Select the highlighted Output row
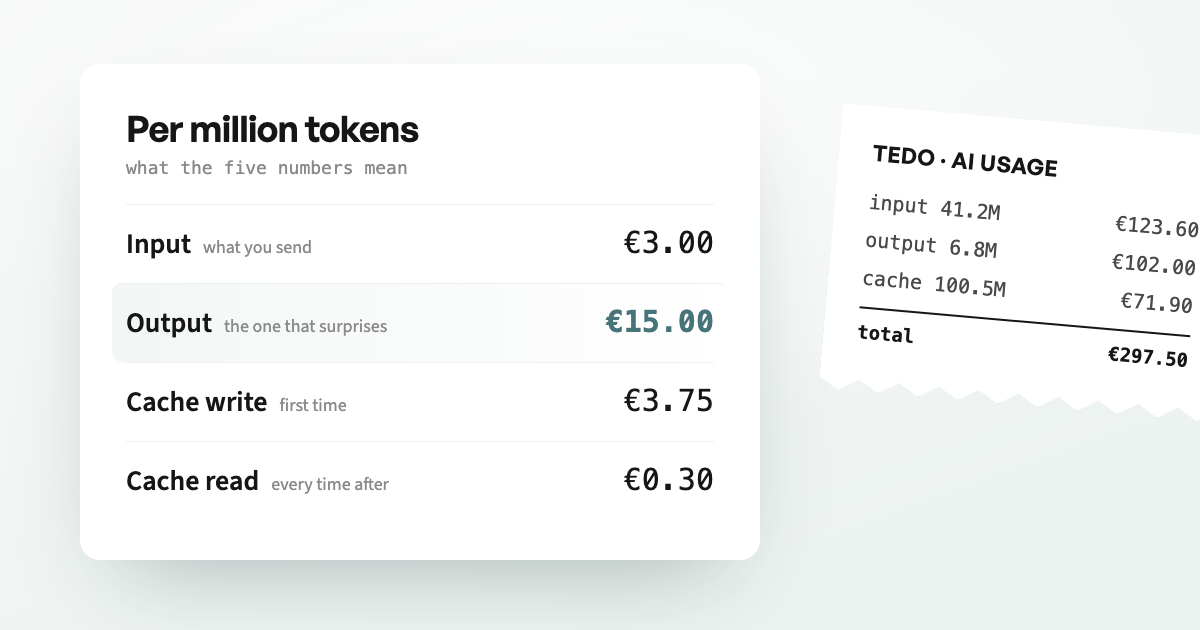 [x=418, y=322]
